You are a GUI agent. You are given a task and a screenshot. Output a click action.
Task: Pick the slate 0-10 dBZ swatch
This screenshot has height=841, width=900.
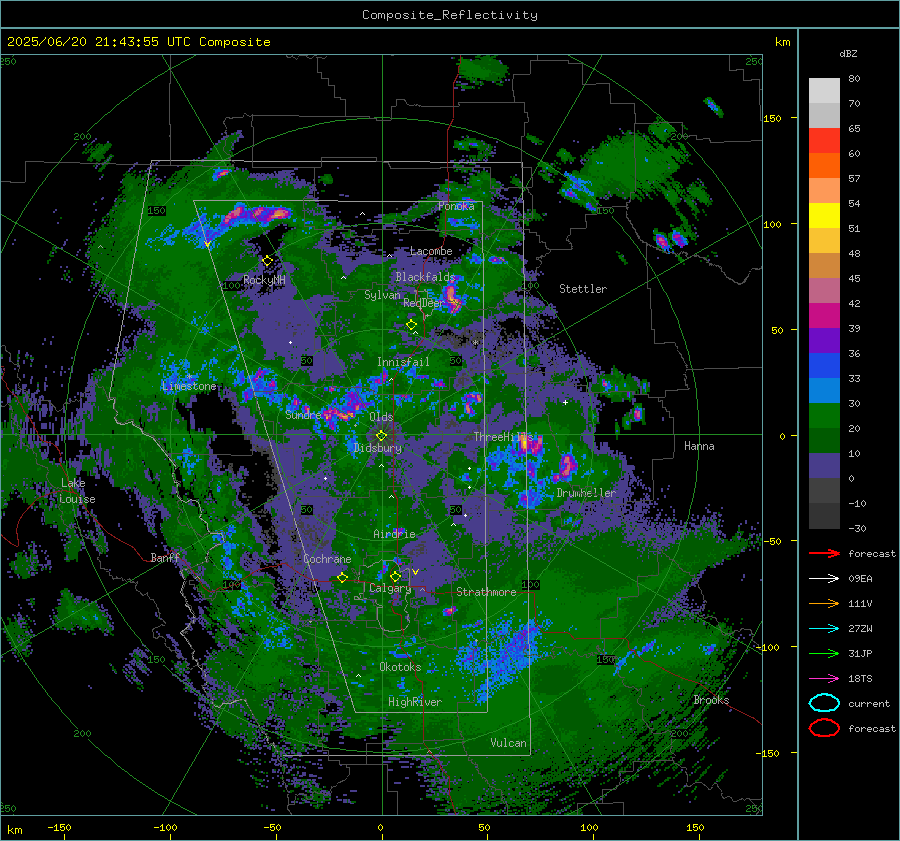[824, 466]
